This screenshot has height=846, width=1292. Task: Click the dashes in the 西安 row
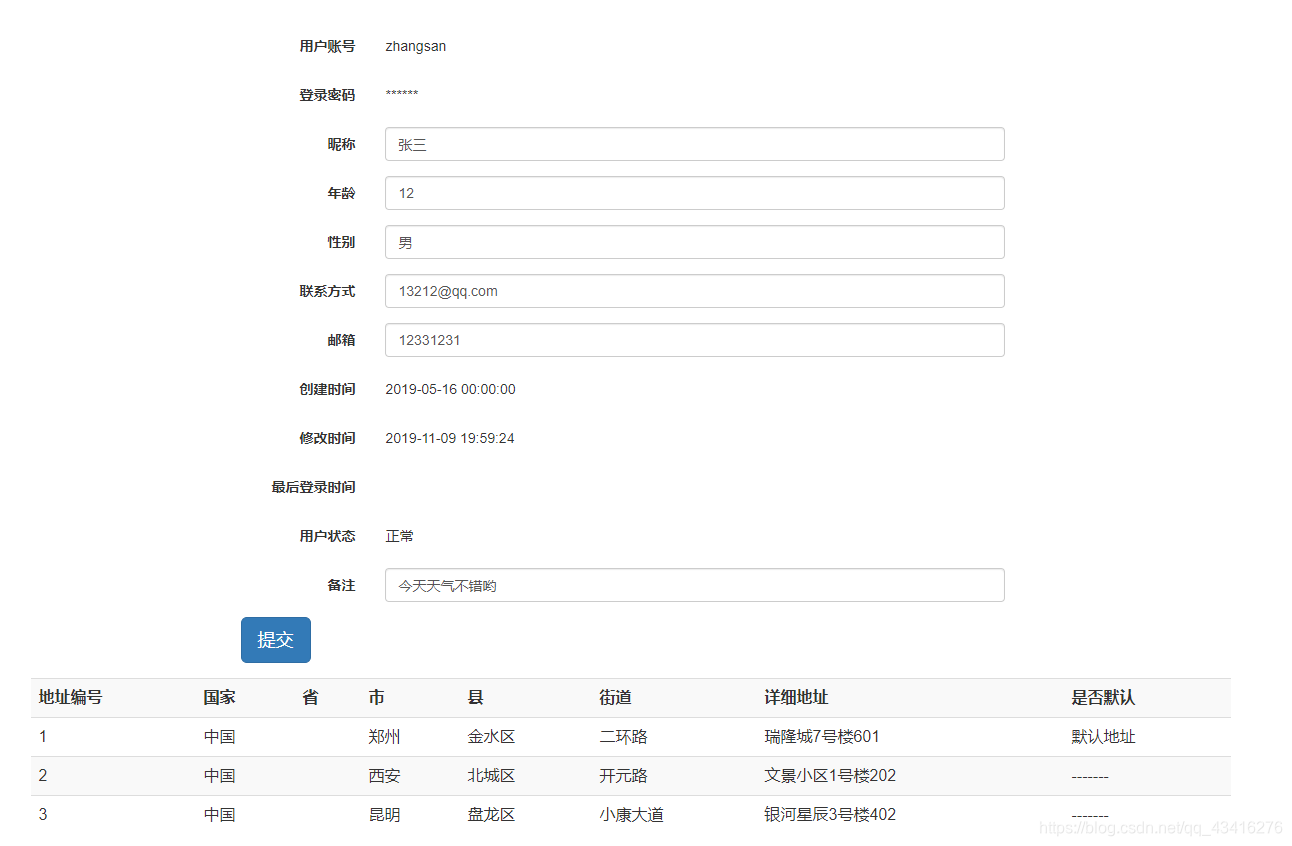coord(1090,776)
